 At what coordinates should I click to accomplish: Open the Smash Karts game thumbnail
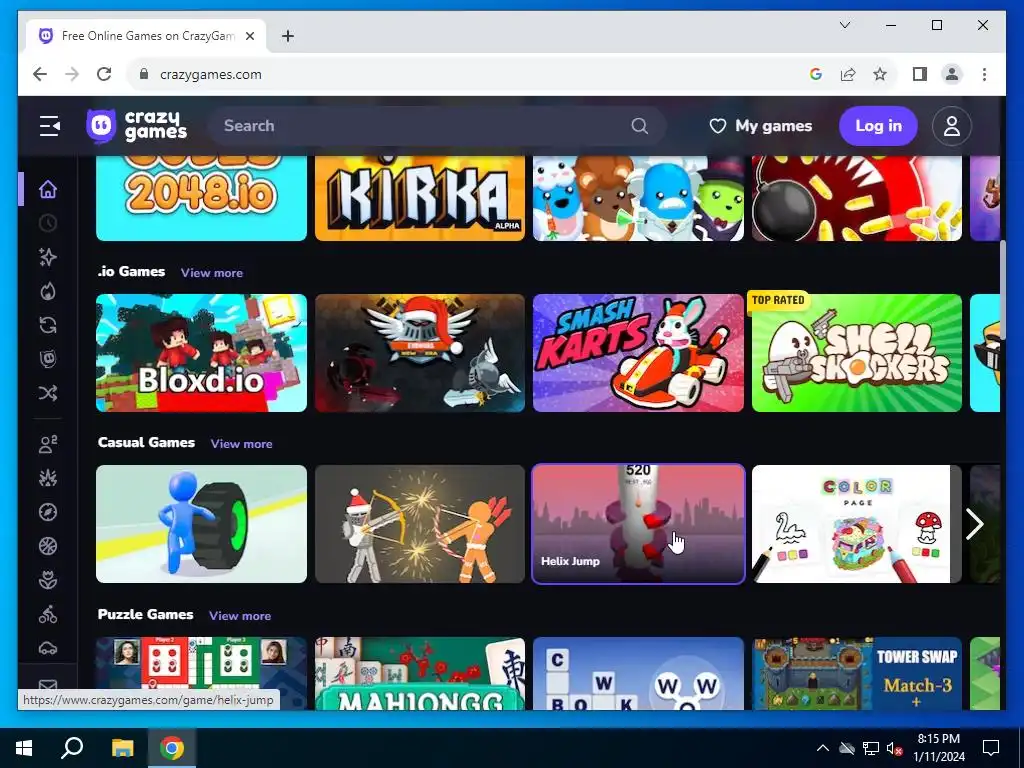[x=638, y=353]
